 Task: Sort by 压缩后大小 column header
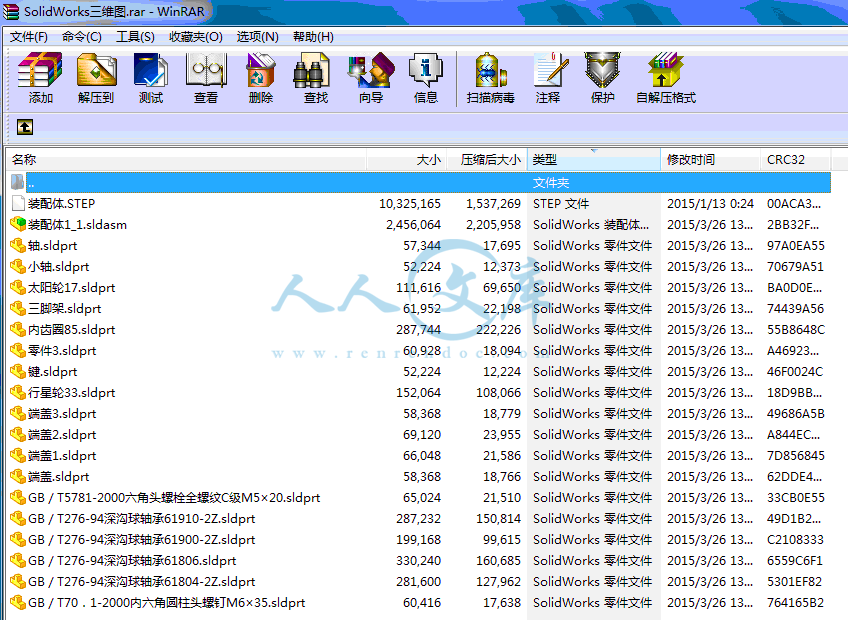coord(487,160)
